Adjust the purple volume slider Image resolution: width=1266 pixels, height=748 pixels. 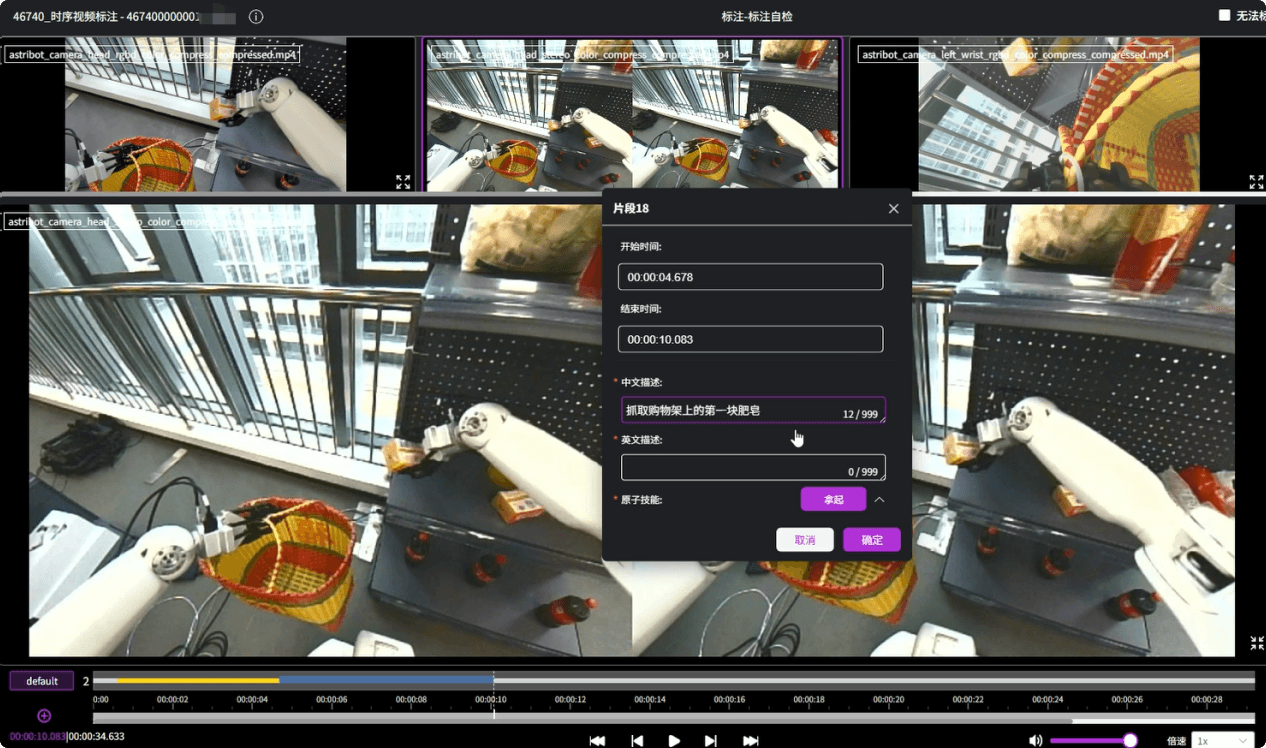pos(1094,741)
